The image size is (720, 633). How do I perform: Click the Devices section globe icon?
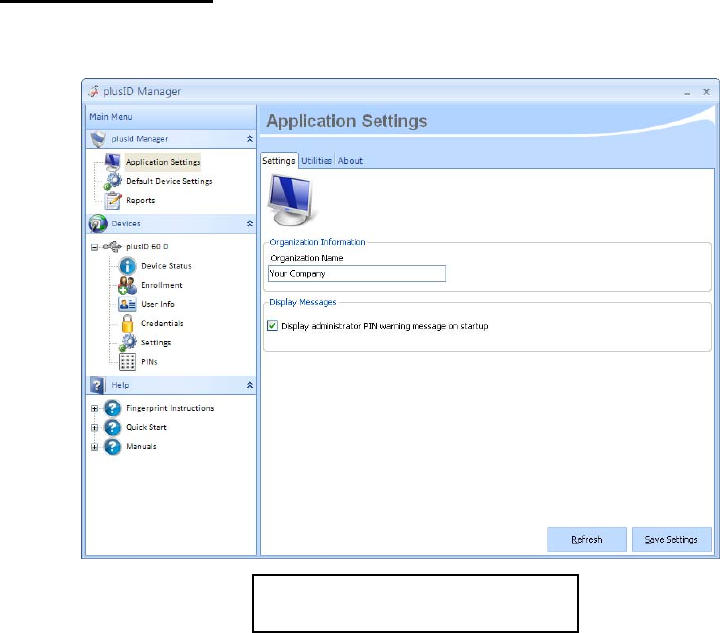(x=98, y=224)
